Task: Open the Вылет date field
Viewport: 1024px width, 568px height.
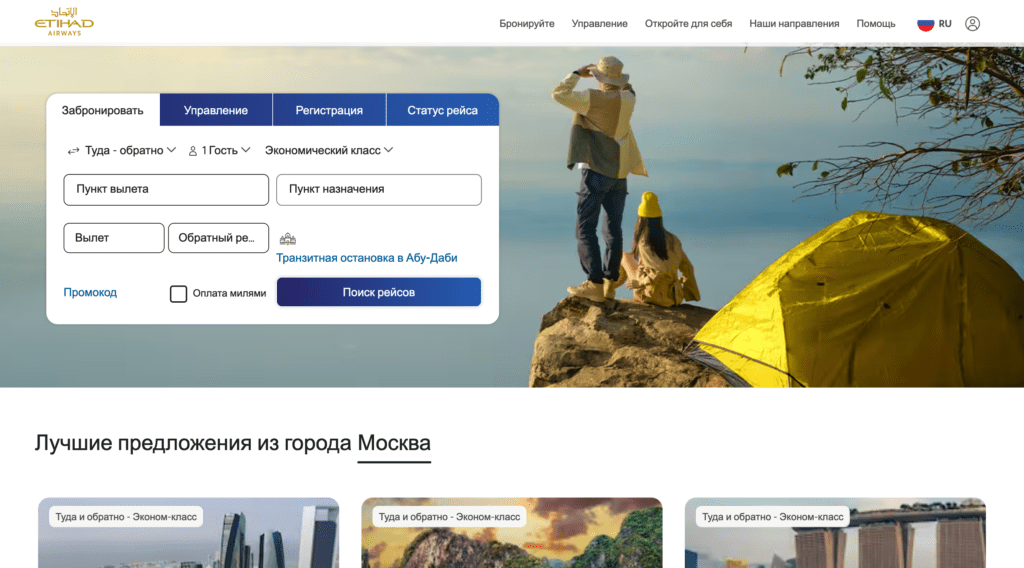Action: [114, 238]
